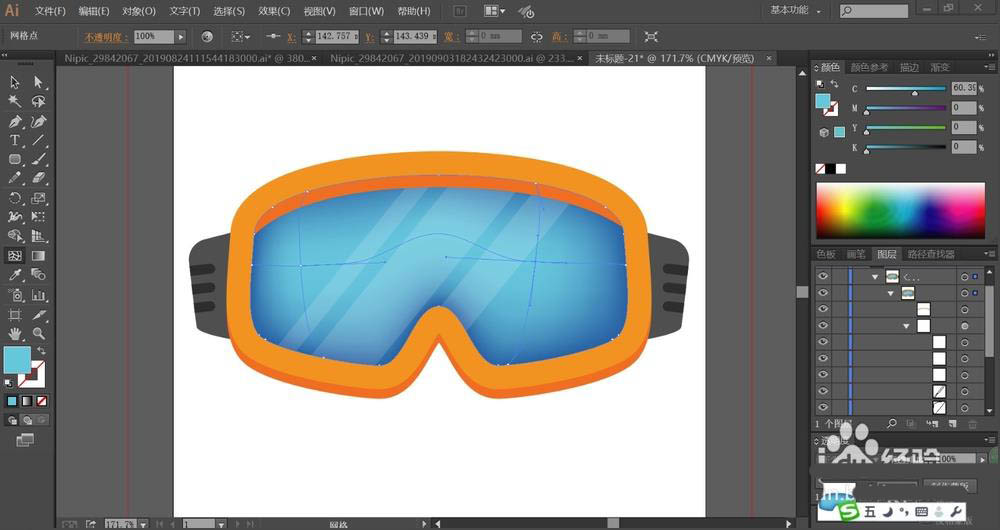Toggle visibility of the second layer row

coord(823,293)
